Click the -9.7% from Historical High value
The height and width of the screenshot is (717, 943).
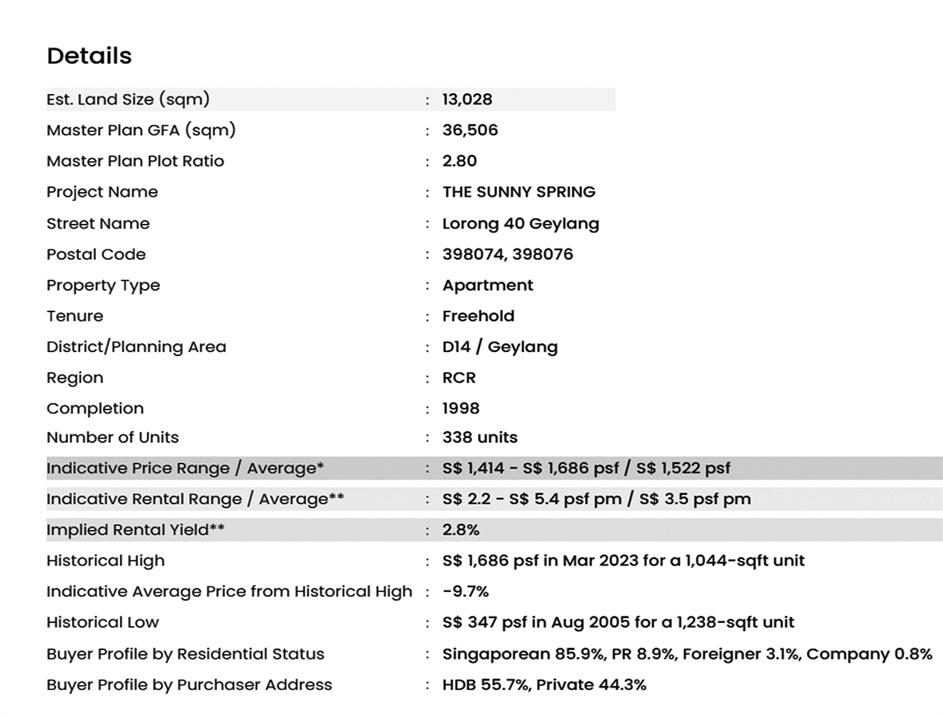(465, 592)
